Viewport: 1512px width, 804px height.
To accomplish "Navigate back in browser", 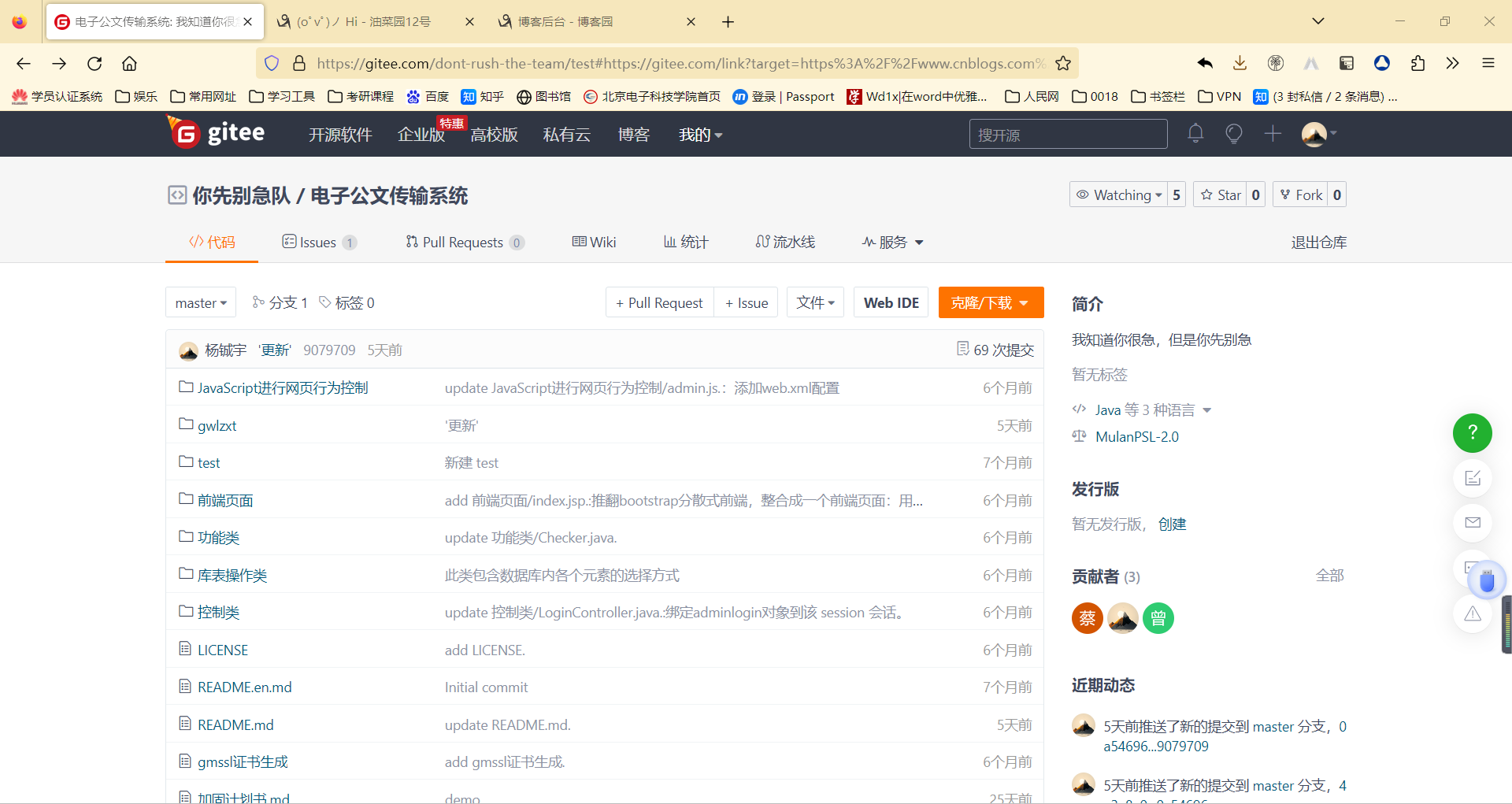I will point(24,63).
